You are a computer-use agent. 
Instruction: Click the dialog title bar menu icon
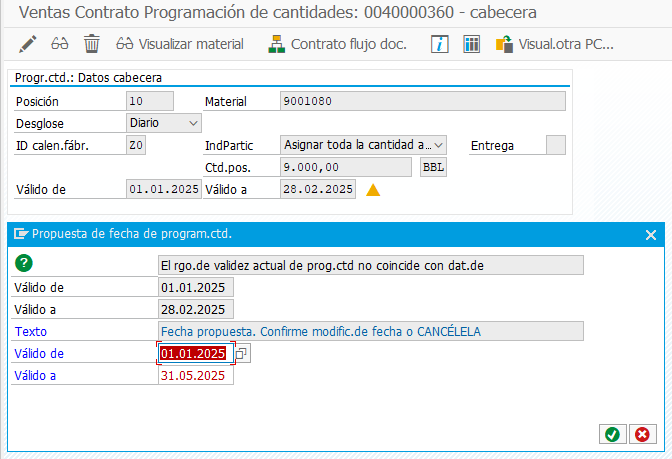21,234
